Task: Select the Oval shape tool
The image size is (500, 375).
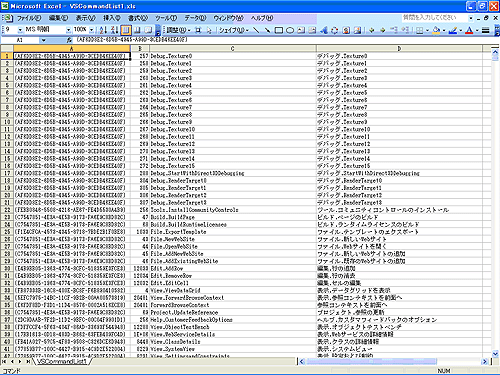Action: (290, 30)
